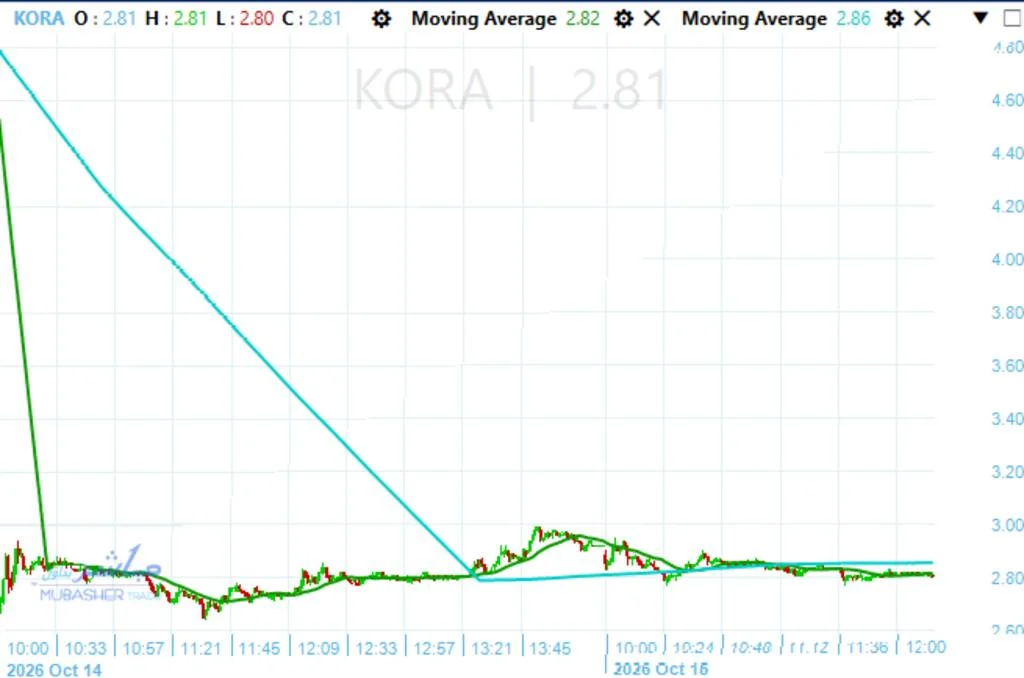Click the 3.40 price axis label
1024x678 pixels.
[x=1007, y=419]
